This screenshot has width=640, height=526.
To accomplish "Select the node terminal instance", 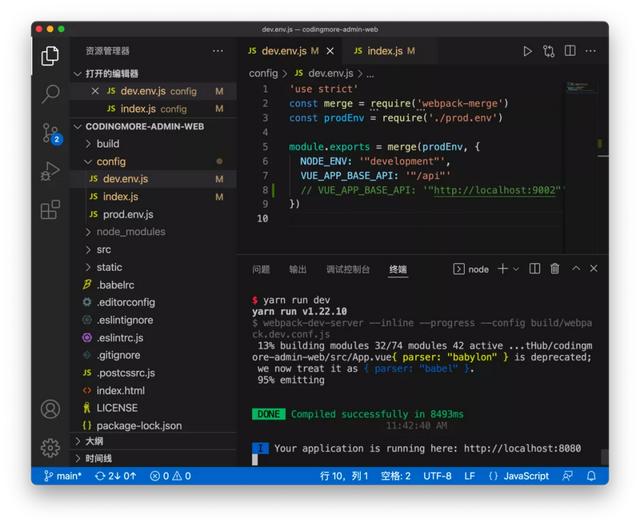I will coord(471,269).
